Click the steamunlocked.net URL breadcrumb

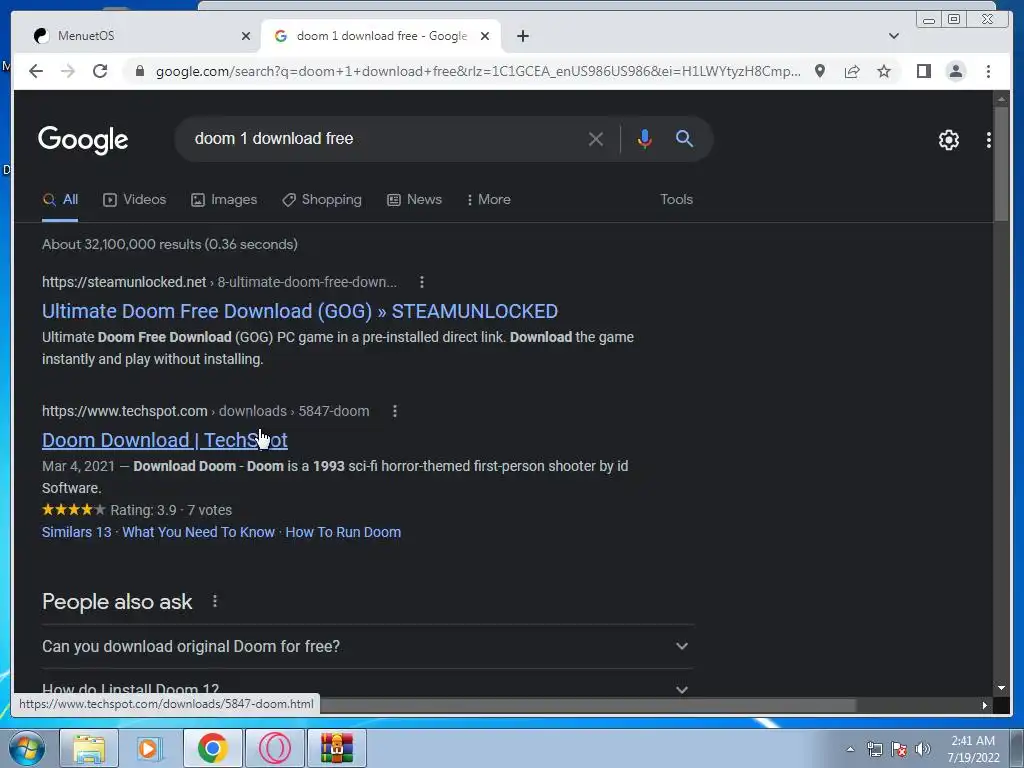pyautogui.click(x=219, y=282)
